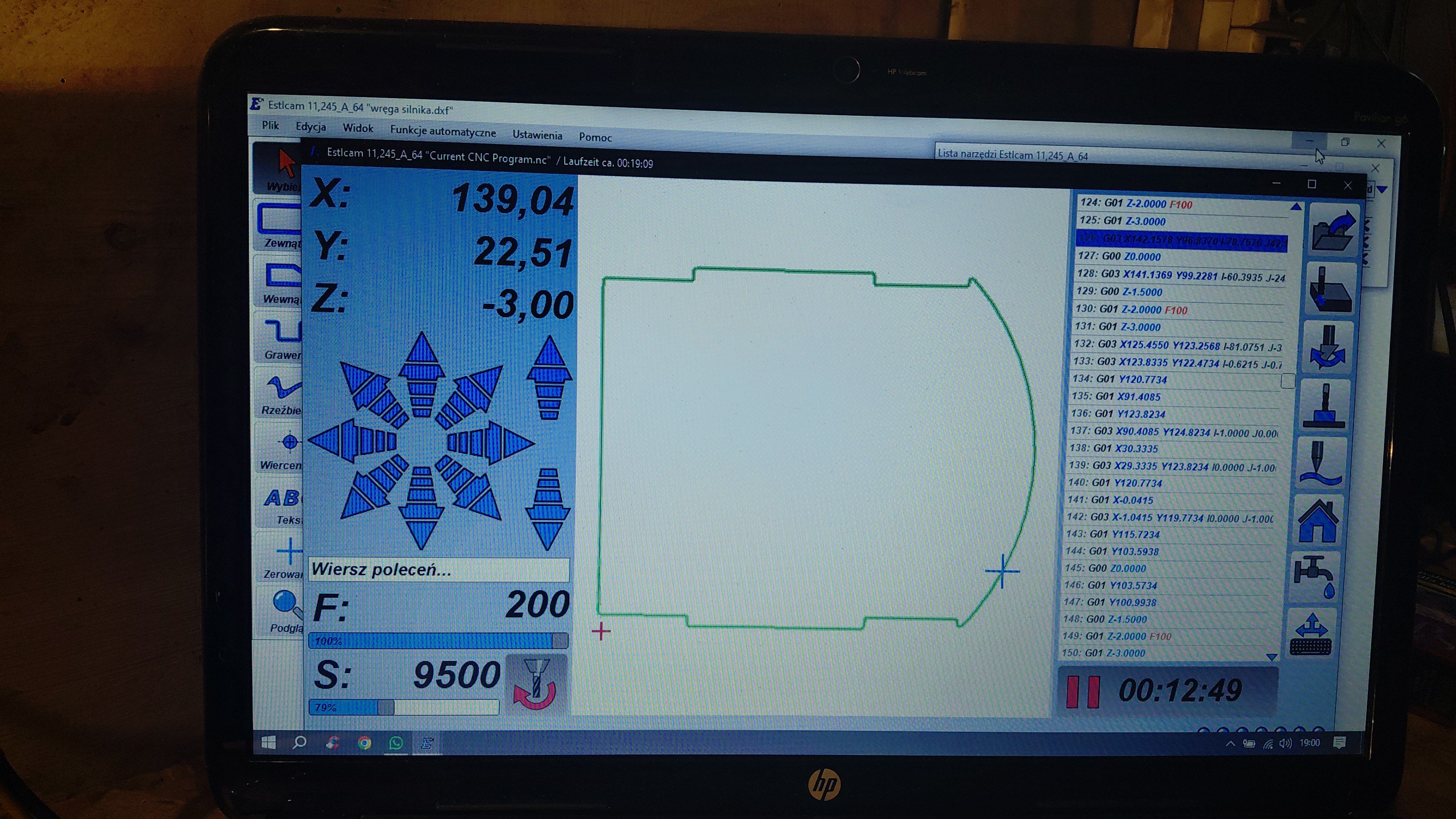Toggle the spindle on/off button

[536, 684]
